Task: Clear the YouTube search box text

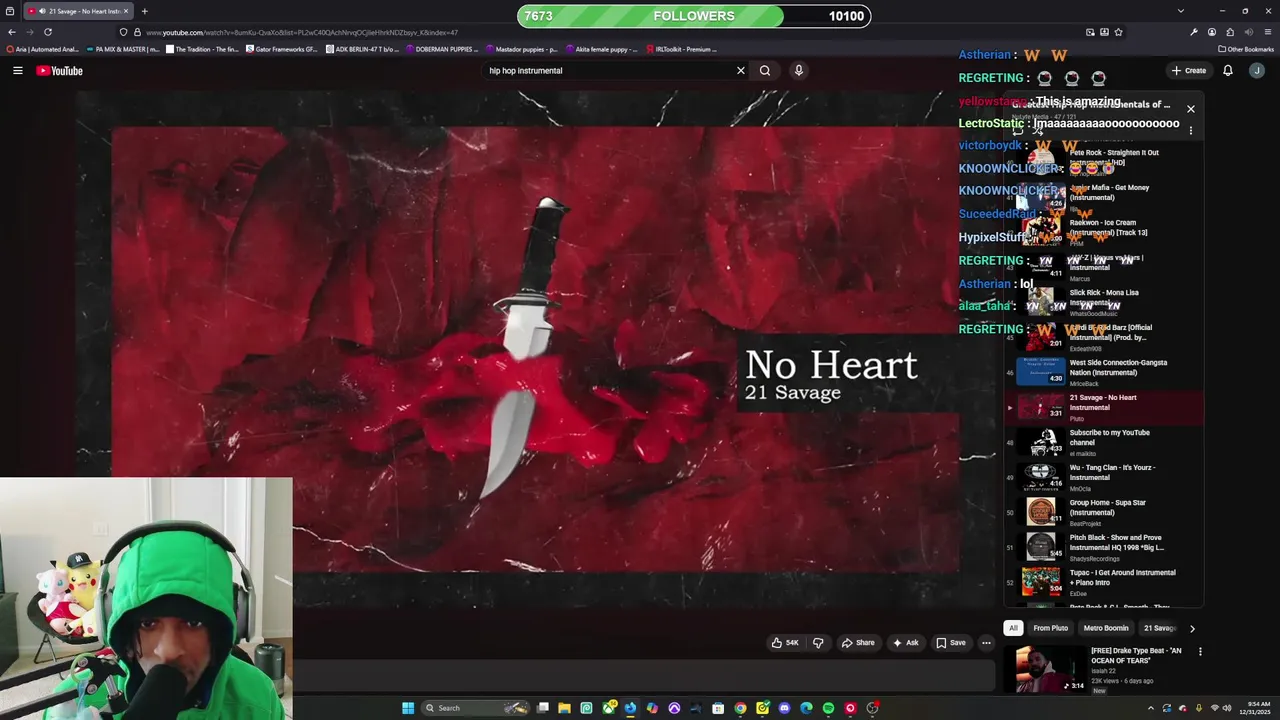Action: click(741, 70)
